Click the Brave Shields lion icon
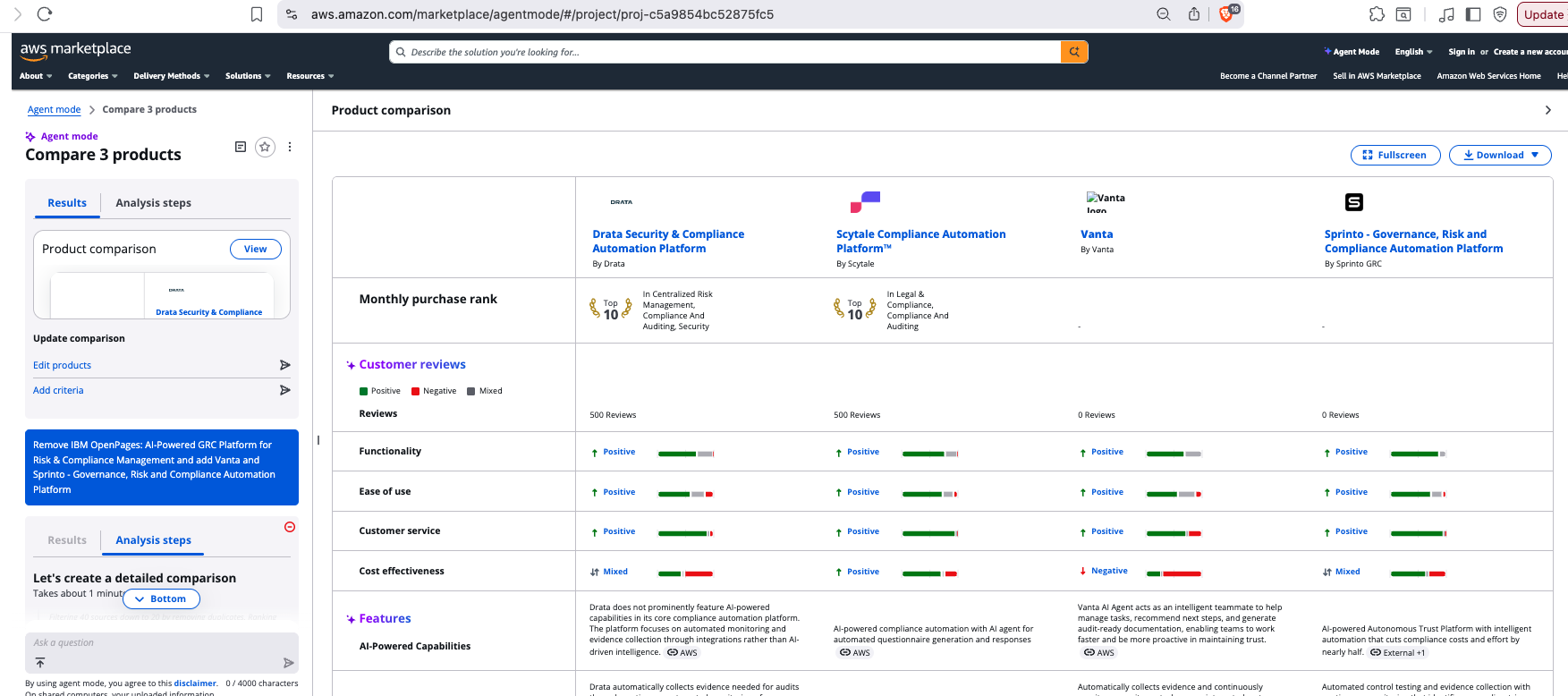Screen dimensions: 1568x696 [1226, 14]
